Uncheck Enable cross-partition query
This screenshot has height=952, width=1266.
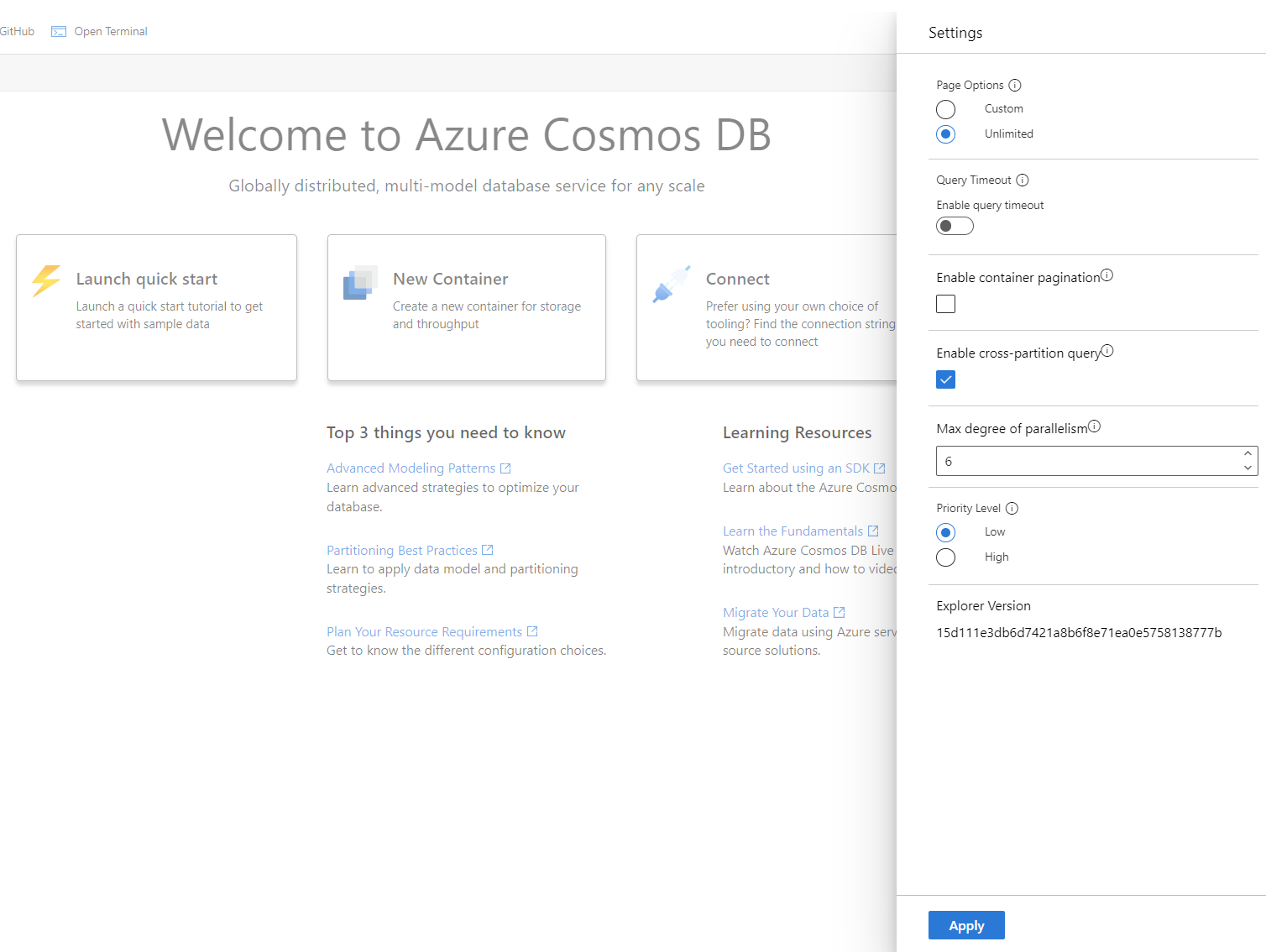tap(945, 379)
